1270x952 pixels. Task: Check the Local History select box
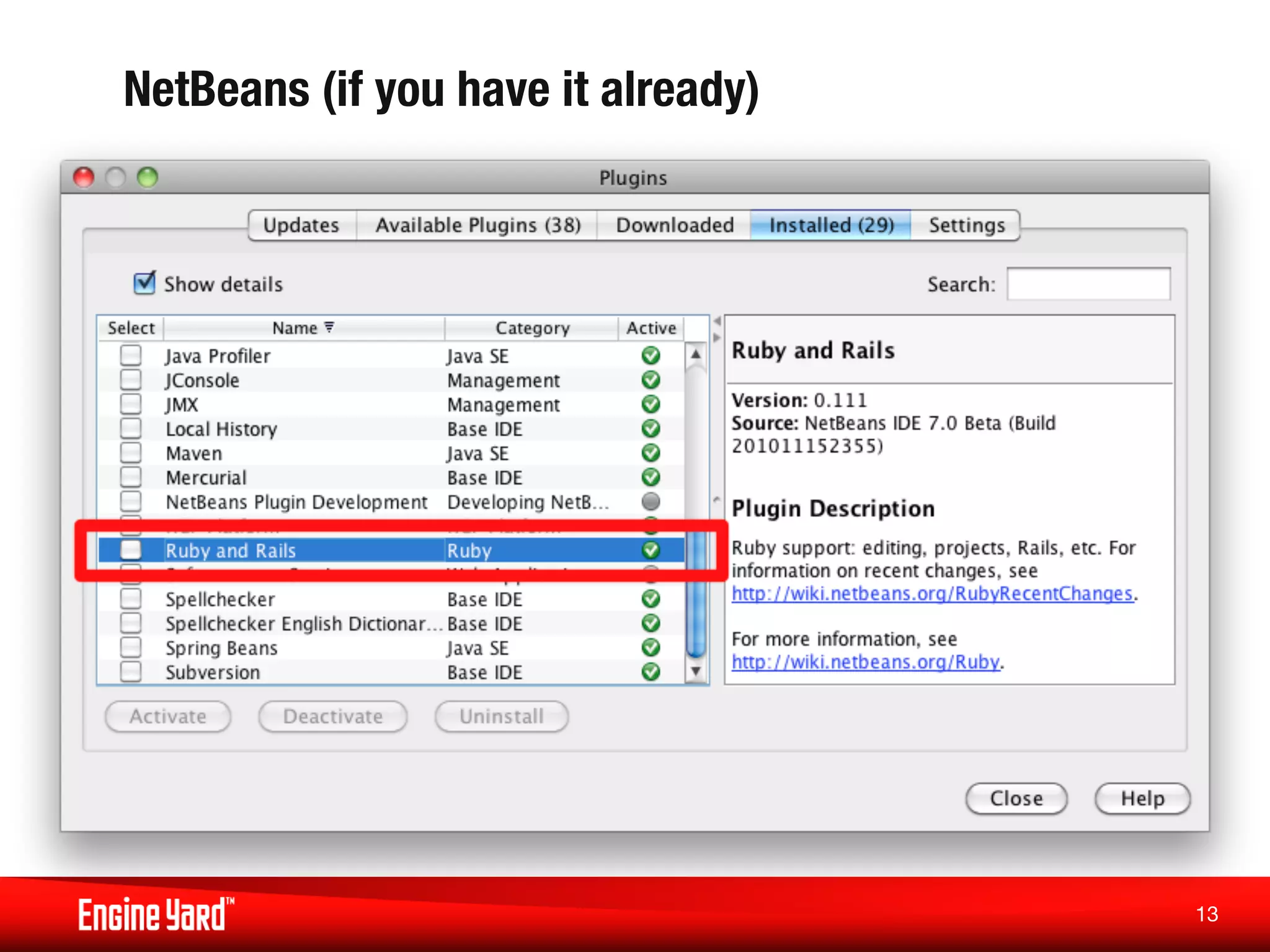(131, 428)
